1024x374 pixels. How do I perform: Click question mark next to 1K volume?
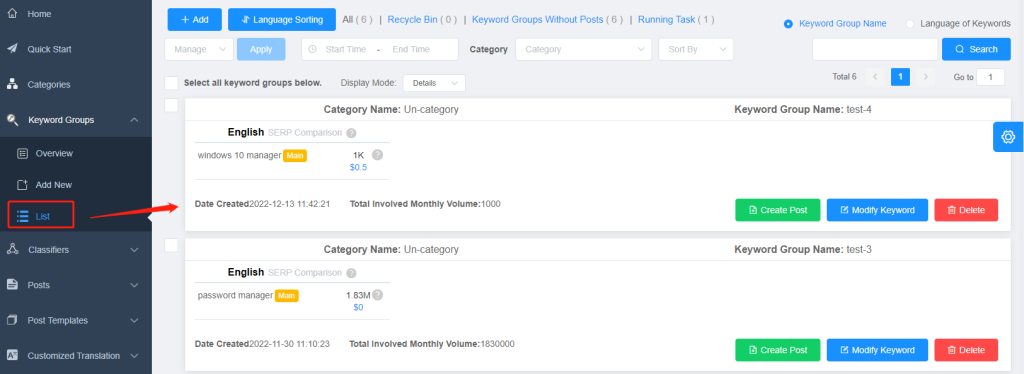click(x=377, y=155)
